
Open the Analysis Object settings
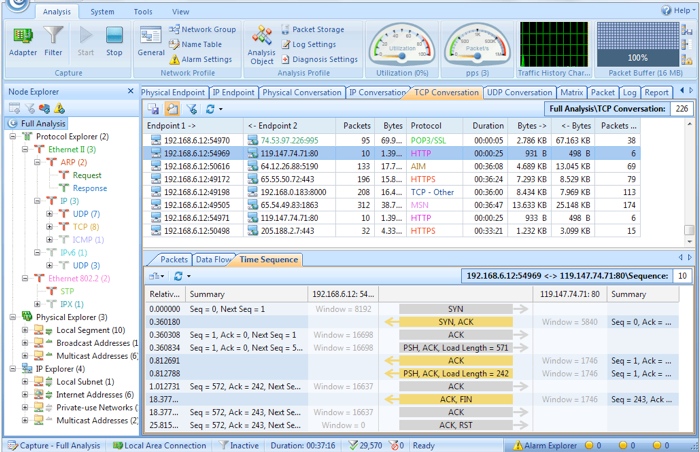click(x=262, y=45)
